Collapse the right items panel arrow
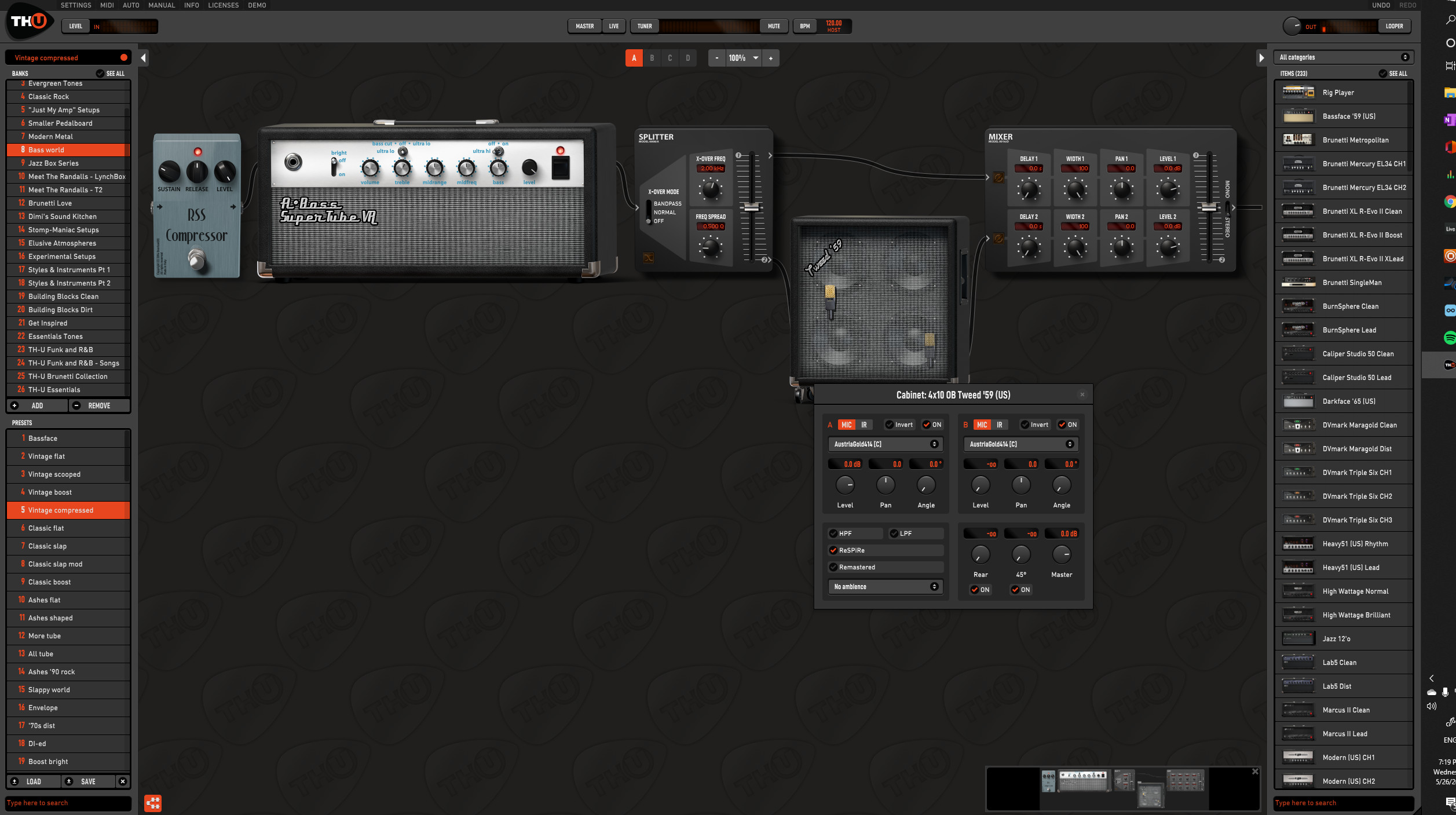 [1261, 58]
